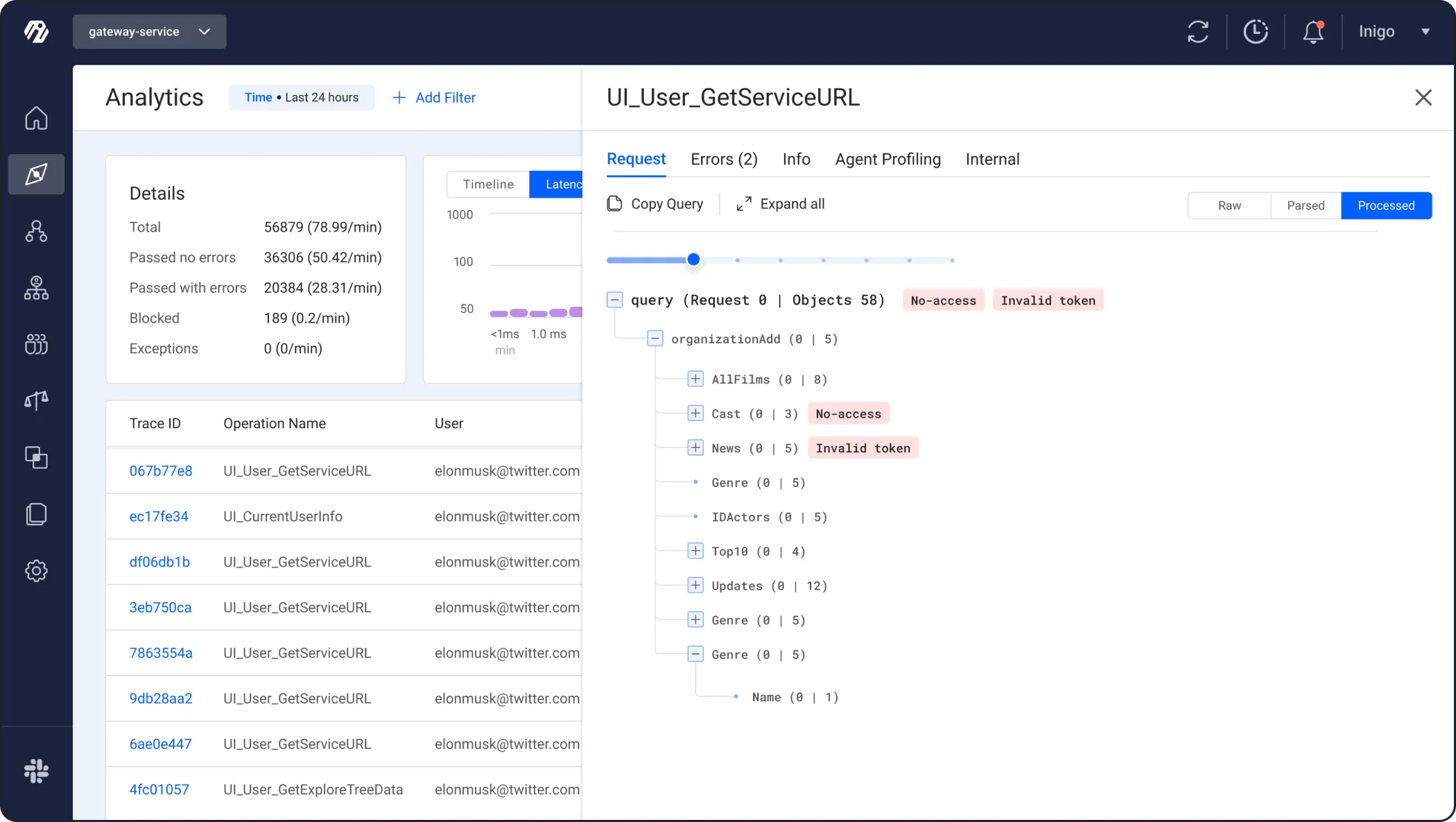The height and width of the screenshot is (822, 1456).
Task: Open the organization/team icon in sidebar
Action: (36, 344)
